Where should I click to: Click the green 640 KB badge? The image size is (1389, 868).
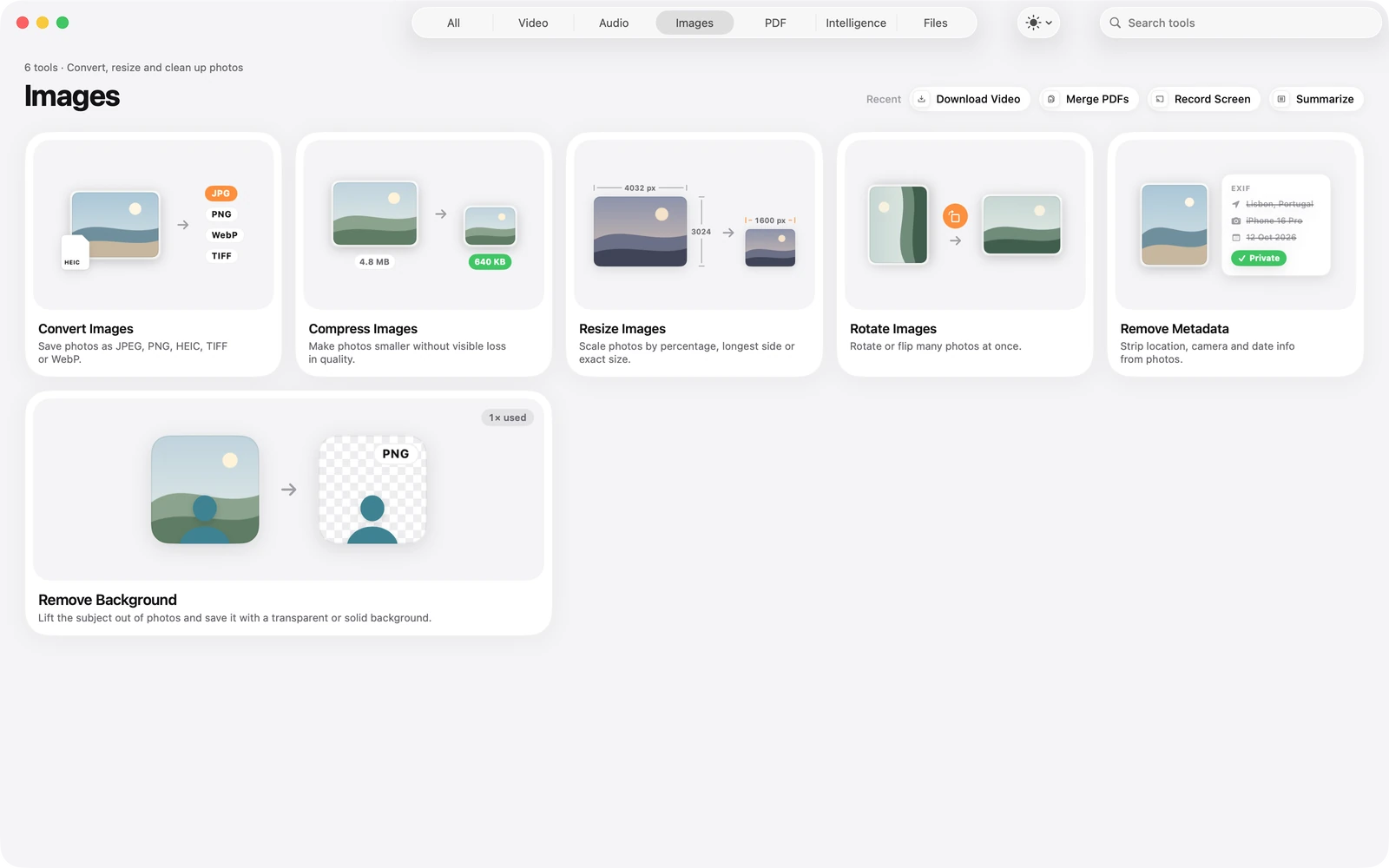tap(490, 261)
